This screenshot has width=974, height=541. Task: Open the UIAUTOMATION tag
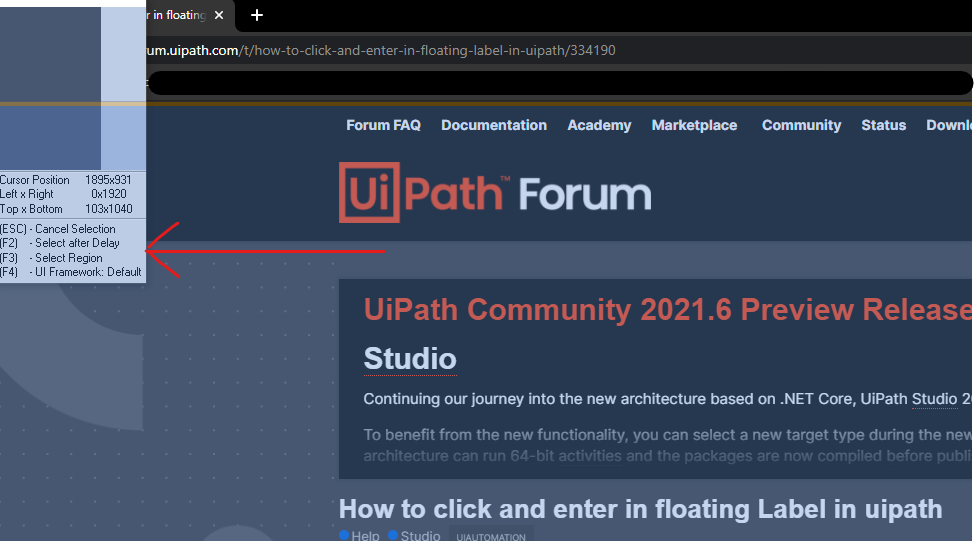(491, 536)
